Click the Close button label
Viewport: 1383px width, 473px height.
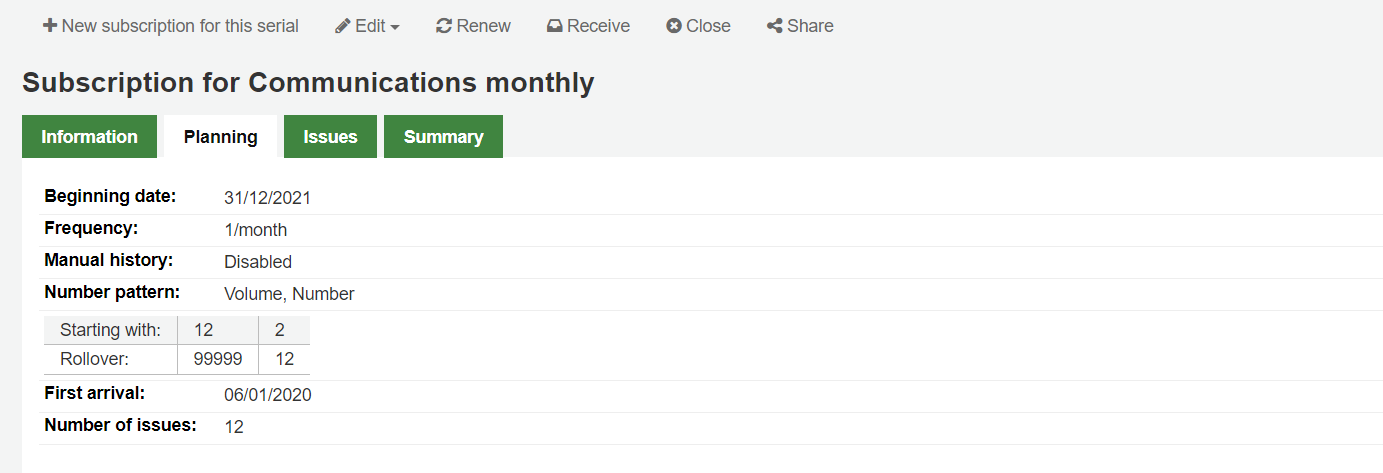708,26
